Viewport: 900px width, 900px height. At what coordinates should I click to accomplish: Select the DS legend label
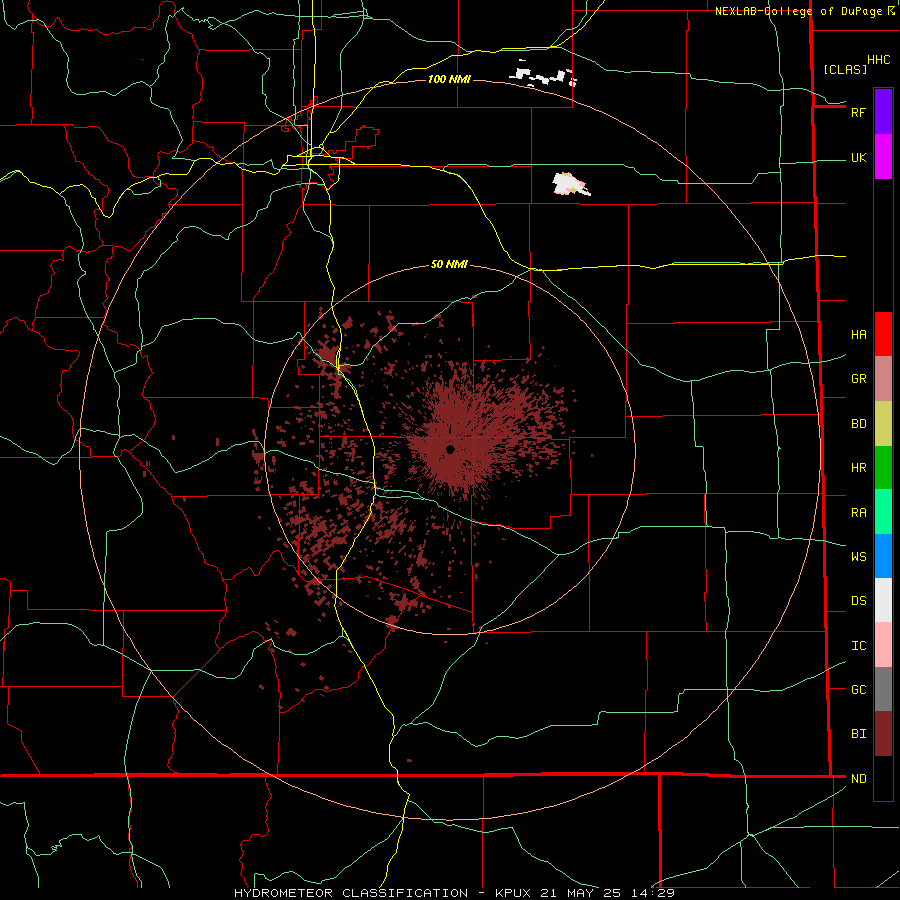[x=858, y=600]
